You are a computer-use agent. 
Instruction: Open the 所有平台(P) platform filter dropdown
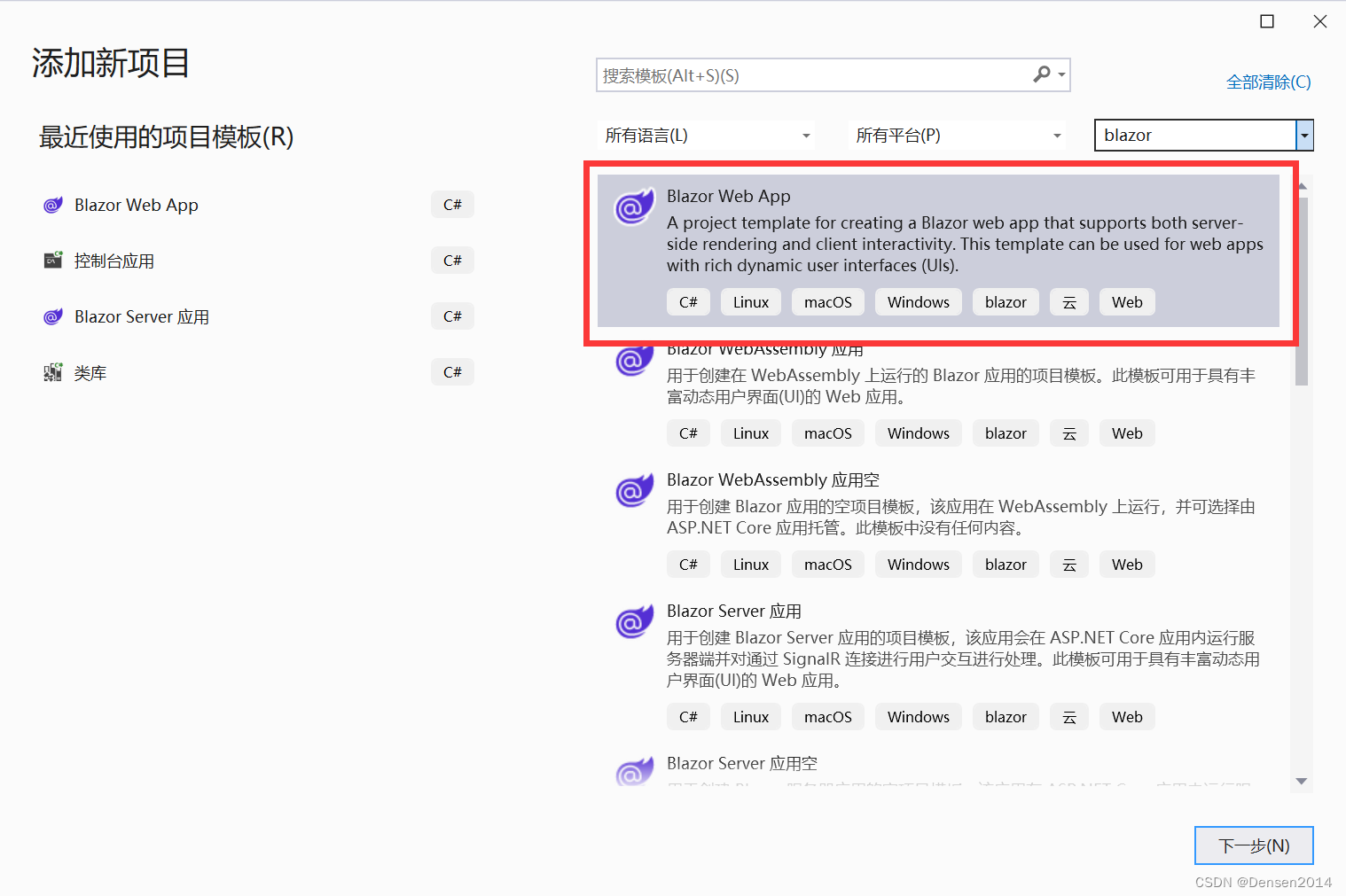point(958,136)
